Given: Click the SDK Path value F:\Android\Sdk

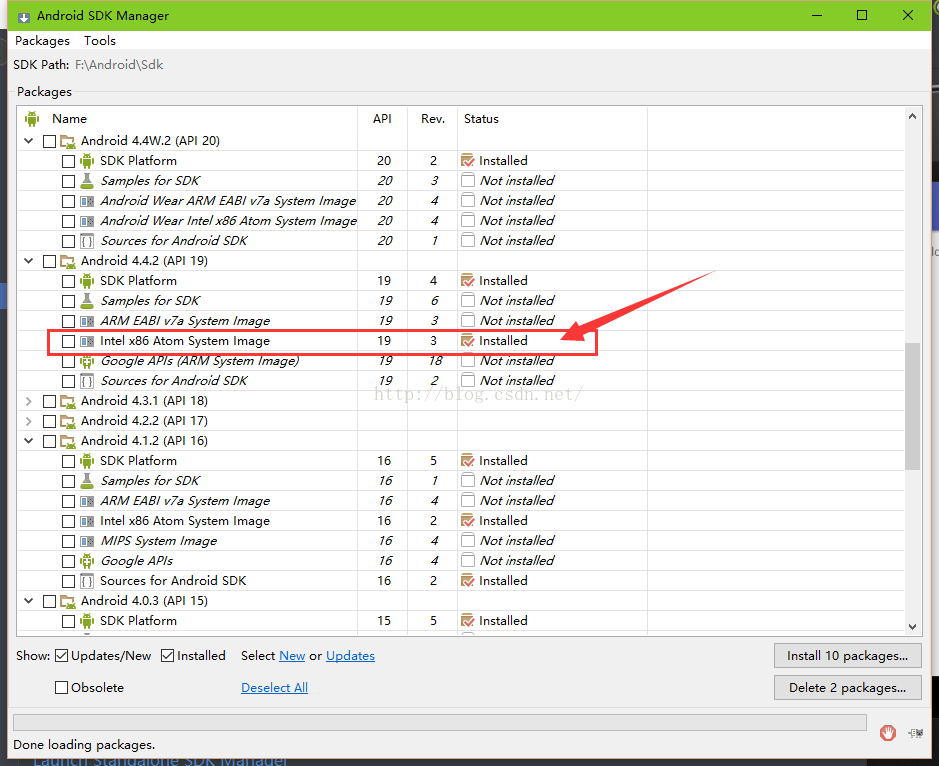Looking at the screenshot, I should [119, 65].
